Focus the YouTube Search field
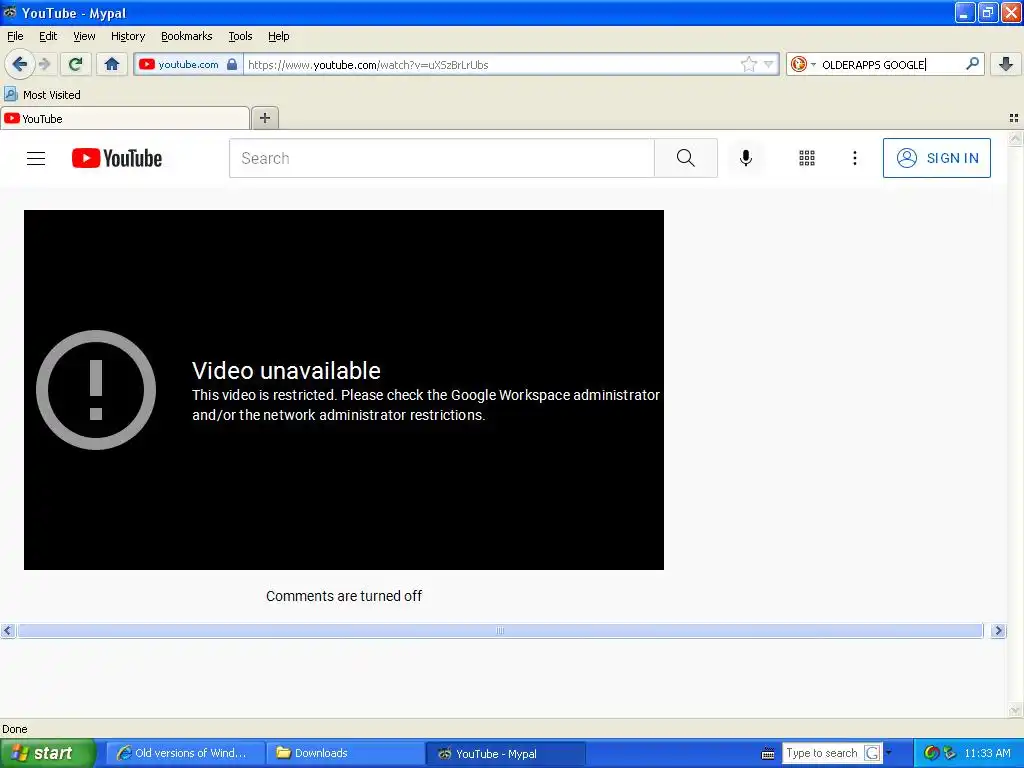 pyautogui.click(x=441, y=158)
